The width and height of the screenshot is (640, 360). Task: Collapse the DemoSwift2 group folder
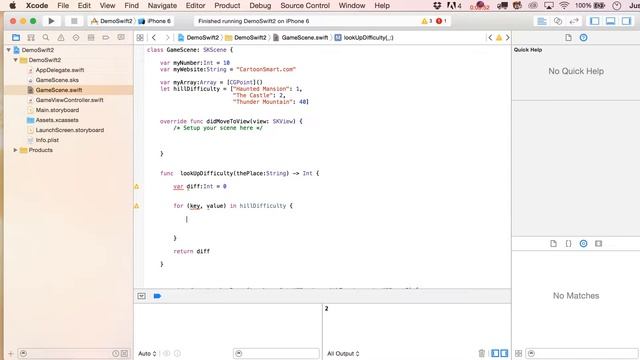pyautogui.click(x=16, y=60)
